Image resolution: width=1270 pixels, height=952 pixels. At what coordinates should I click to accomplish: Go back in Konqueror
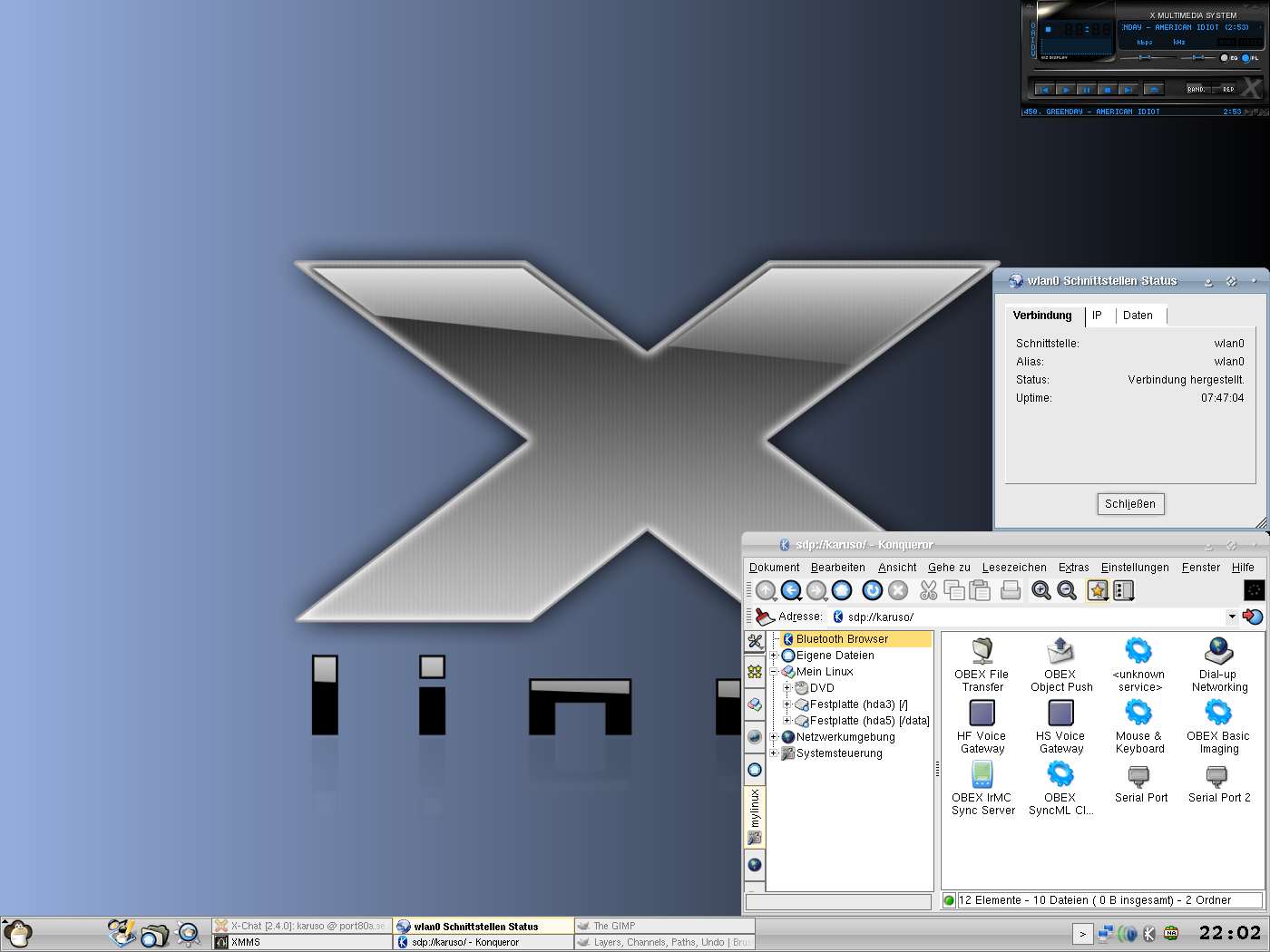[792, 591]
